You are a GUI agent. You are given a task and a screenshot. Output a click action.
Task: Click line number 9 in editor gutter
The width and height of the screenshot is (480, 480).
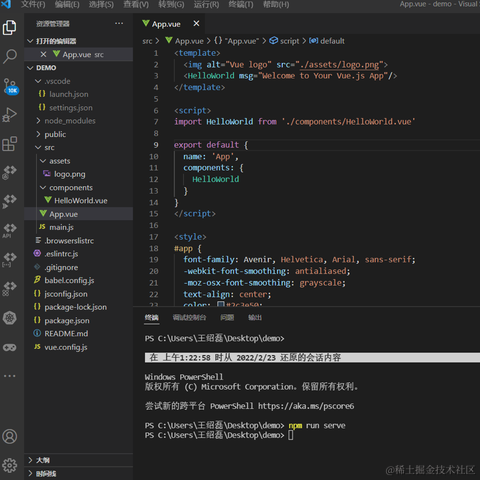pyautogui.click(x=156, y=145)
